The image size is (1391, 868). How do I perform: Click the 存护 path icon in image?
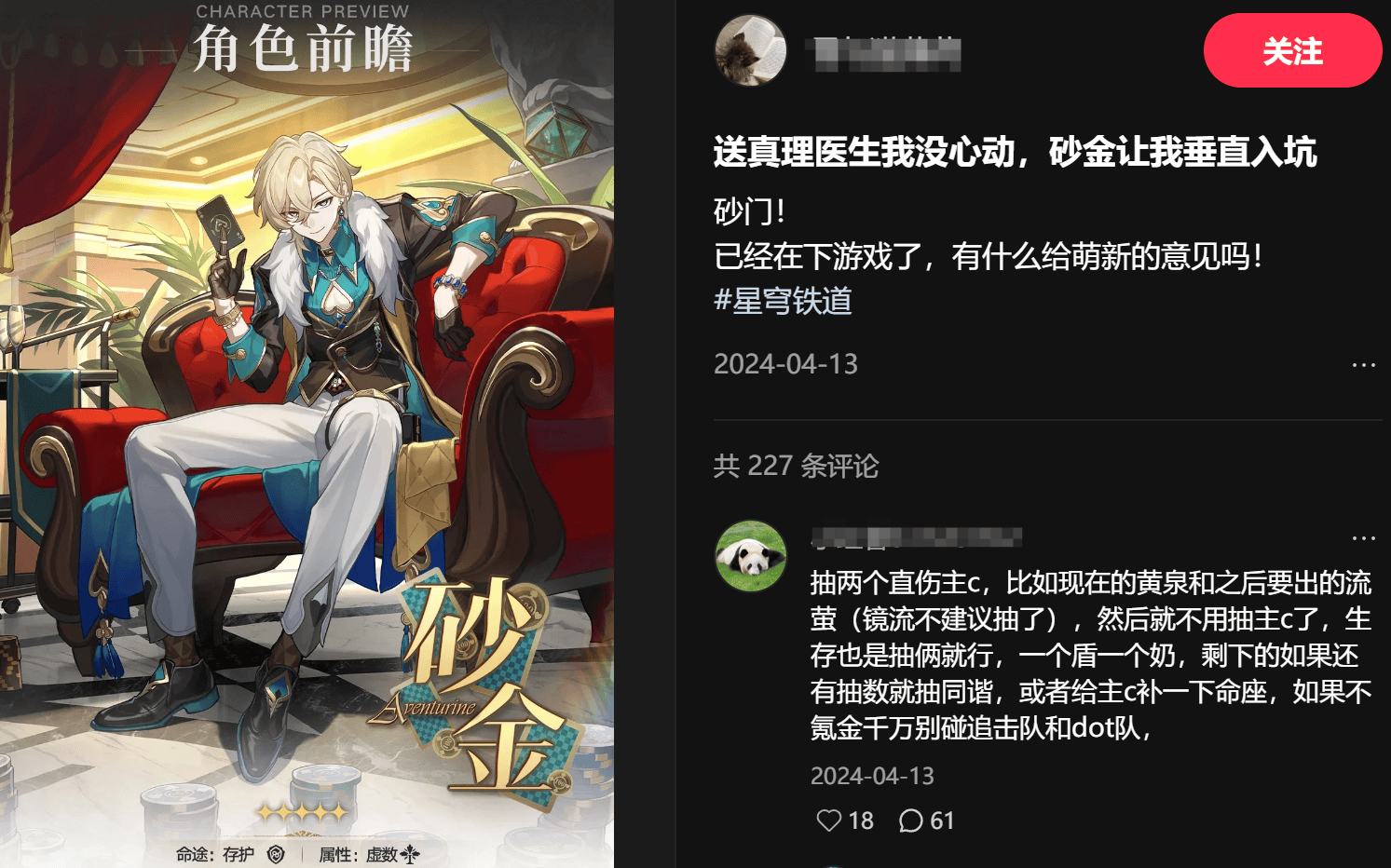(x=276, y=854)
